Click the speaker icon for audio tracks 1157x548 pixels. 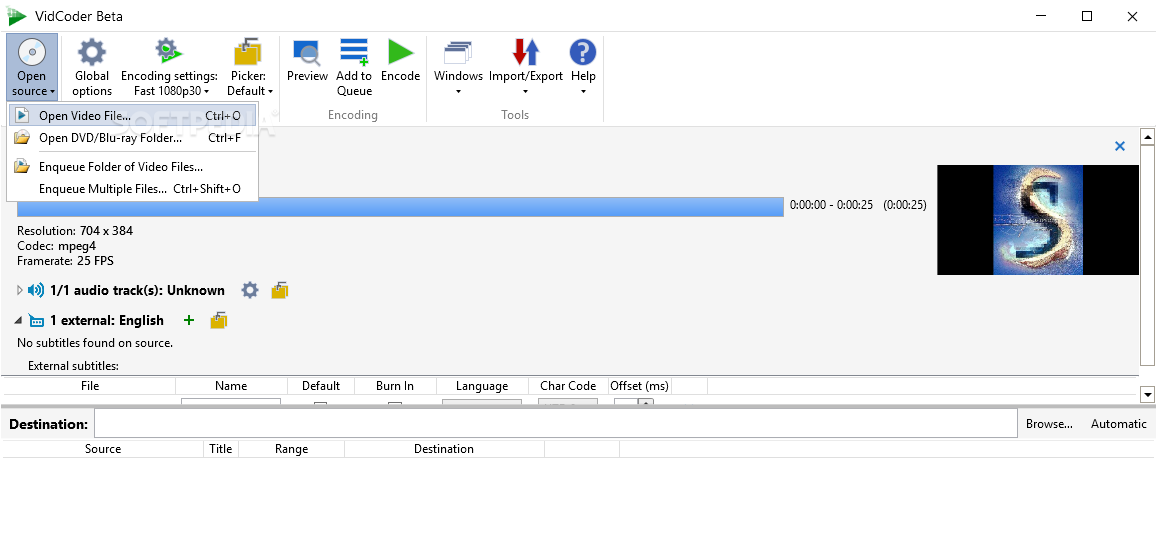coord(35,291)
